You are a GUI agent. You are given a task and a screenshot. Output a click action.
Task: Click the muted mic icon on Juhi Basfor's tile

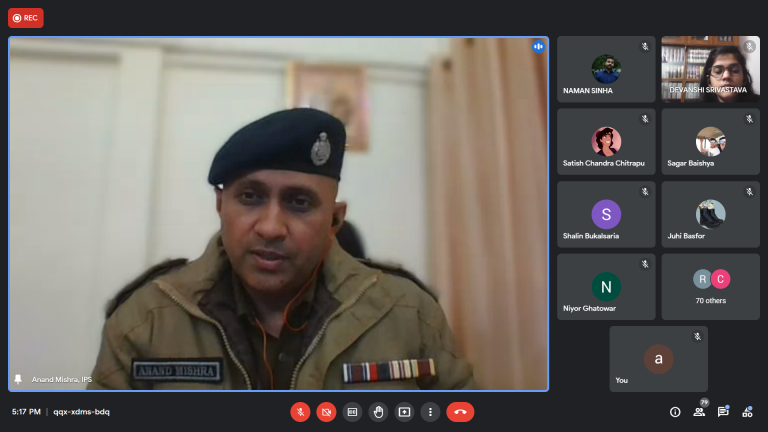[x=749, y=191]
